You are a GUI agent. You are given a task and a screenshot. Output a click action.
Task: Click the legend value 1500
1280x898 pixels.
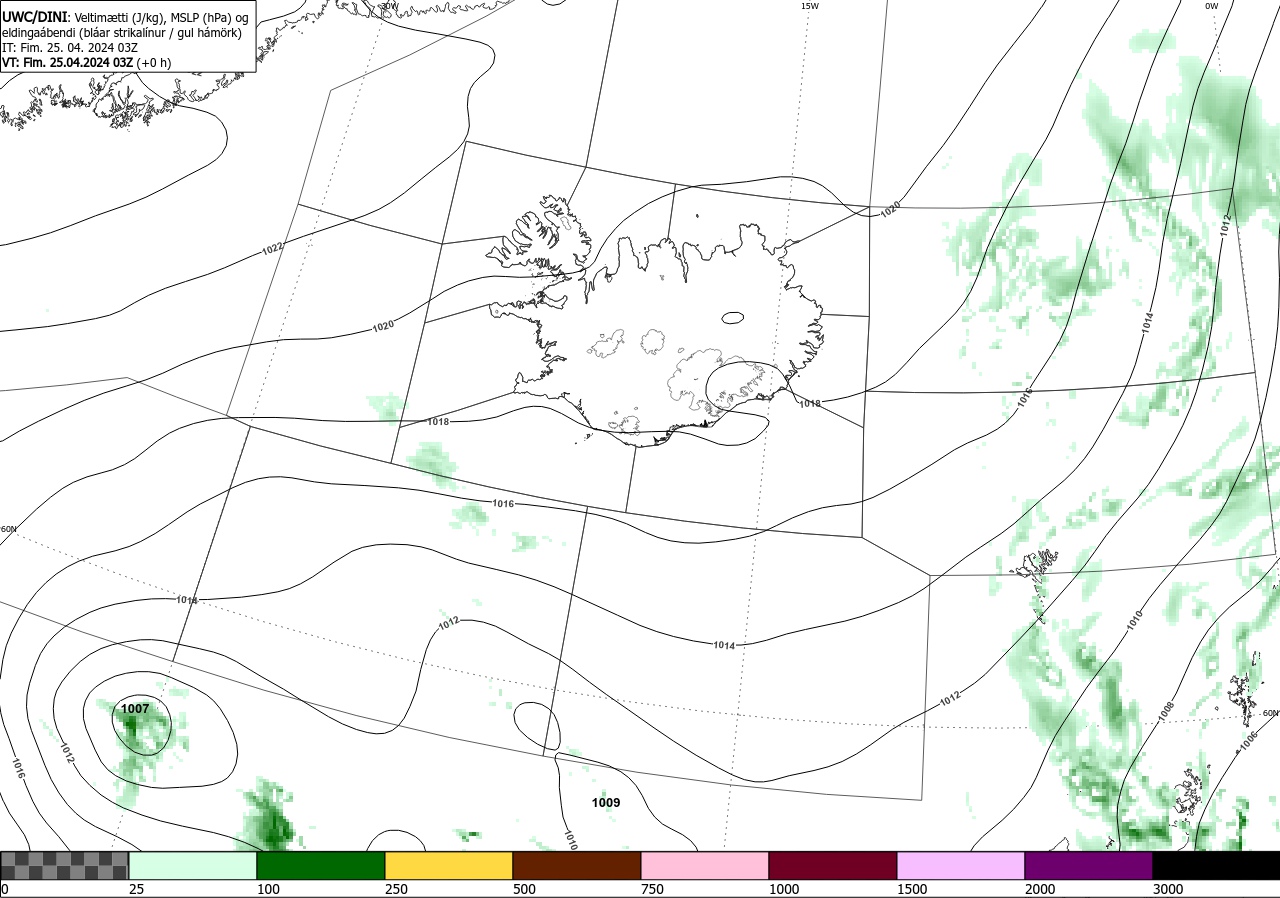(912, 889)
